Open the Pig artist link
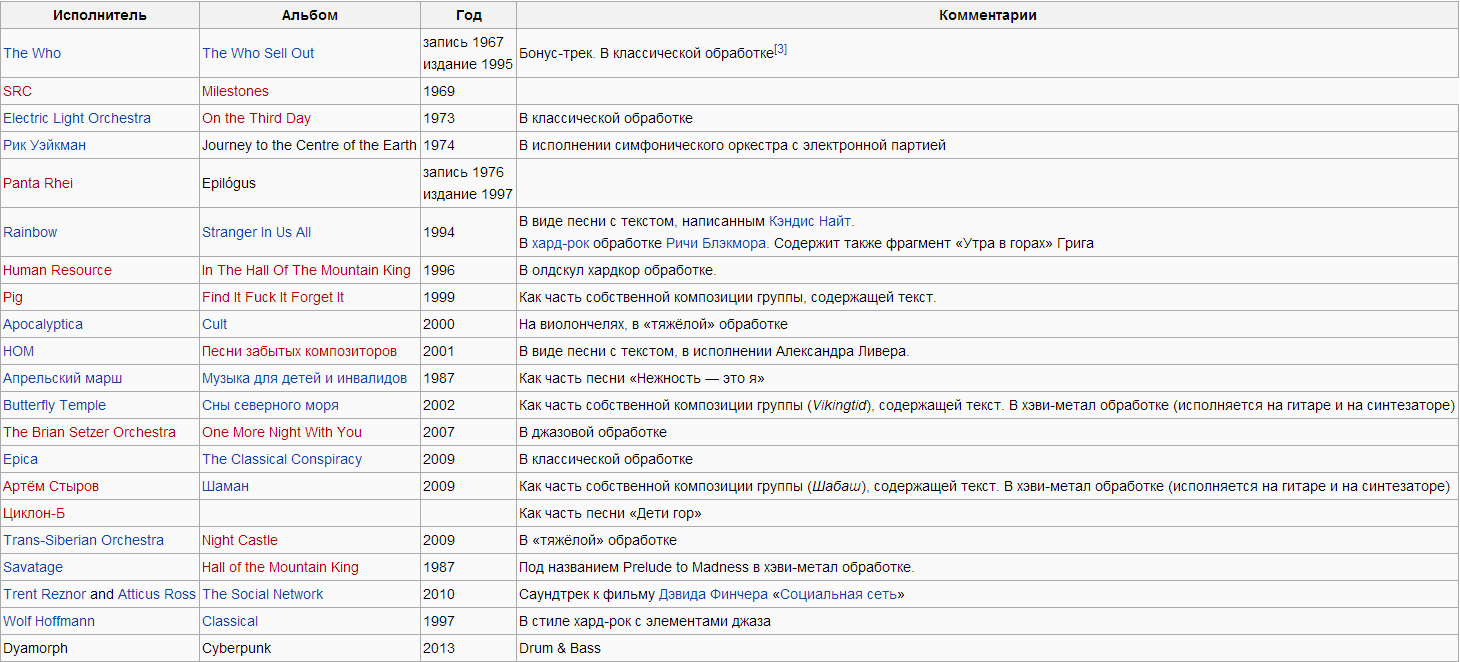 point(13,297)
